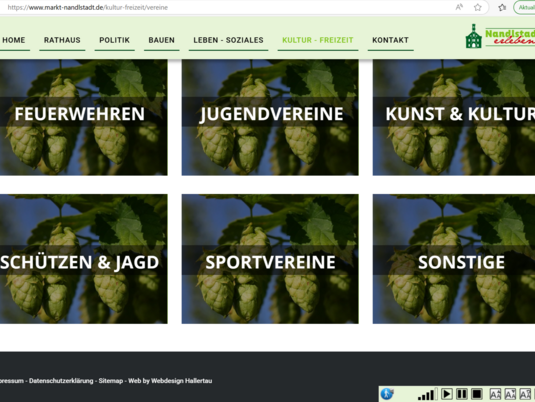Pause read-aloud with the pause button
Image resolution: width=535 pixels, height=402 pixels.
click(x=462, y=394)
